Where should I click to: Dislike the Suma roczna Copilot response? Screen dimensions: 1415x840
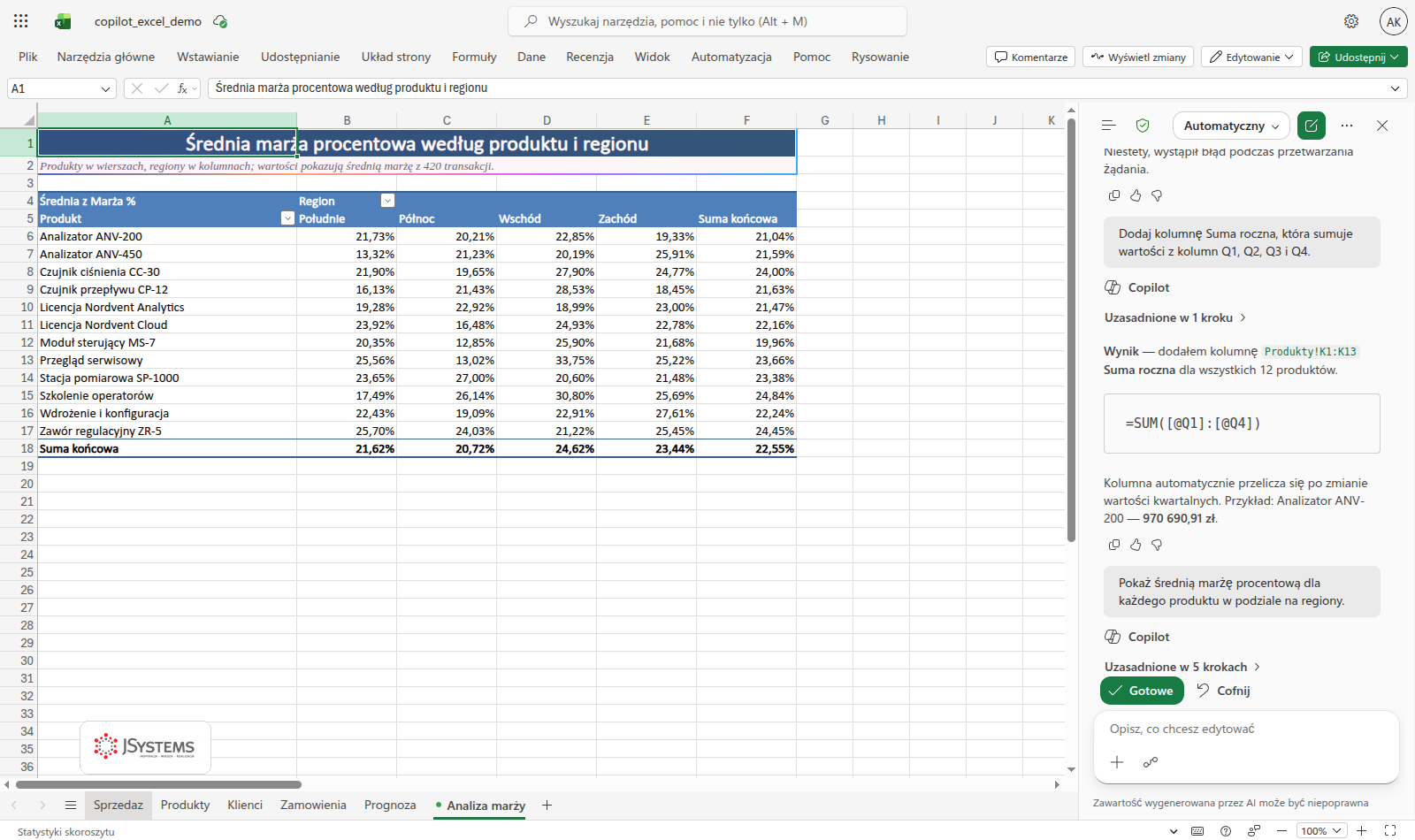[1157, 545]
